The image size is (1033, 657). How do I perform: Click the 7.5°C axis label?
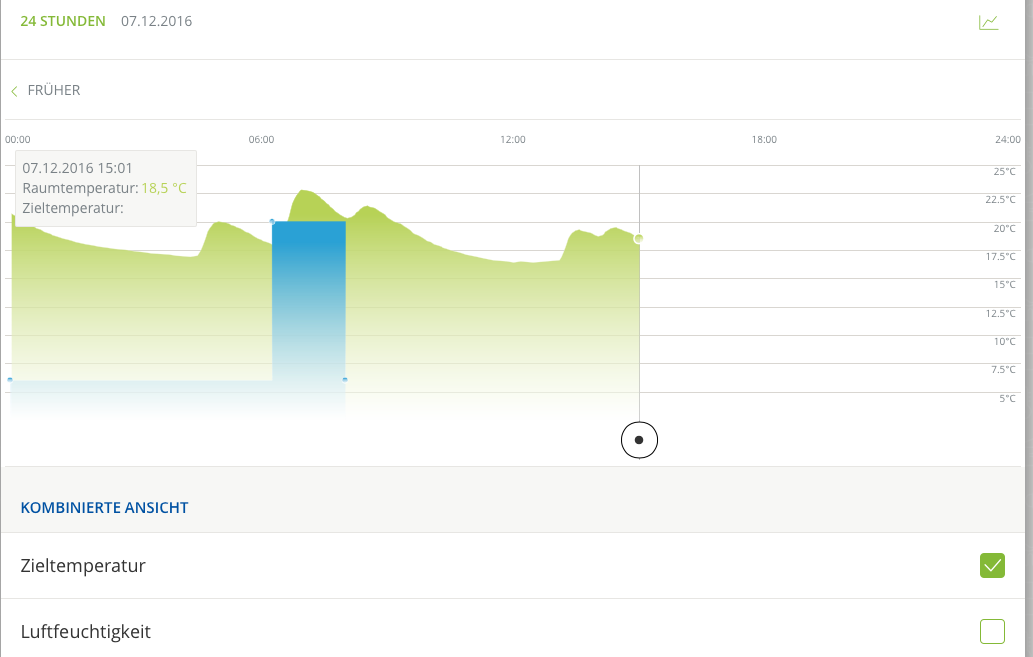[x=1003, y=370]
